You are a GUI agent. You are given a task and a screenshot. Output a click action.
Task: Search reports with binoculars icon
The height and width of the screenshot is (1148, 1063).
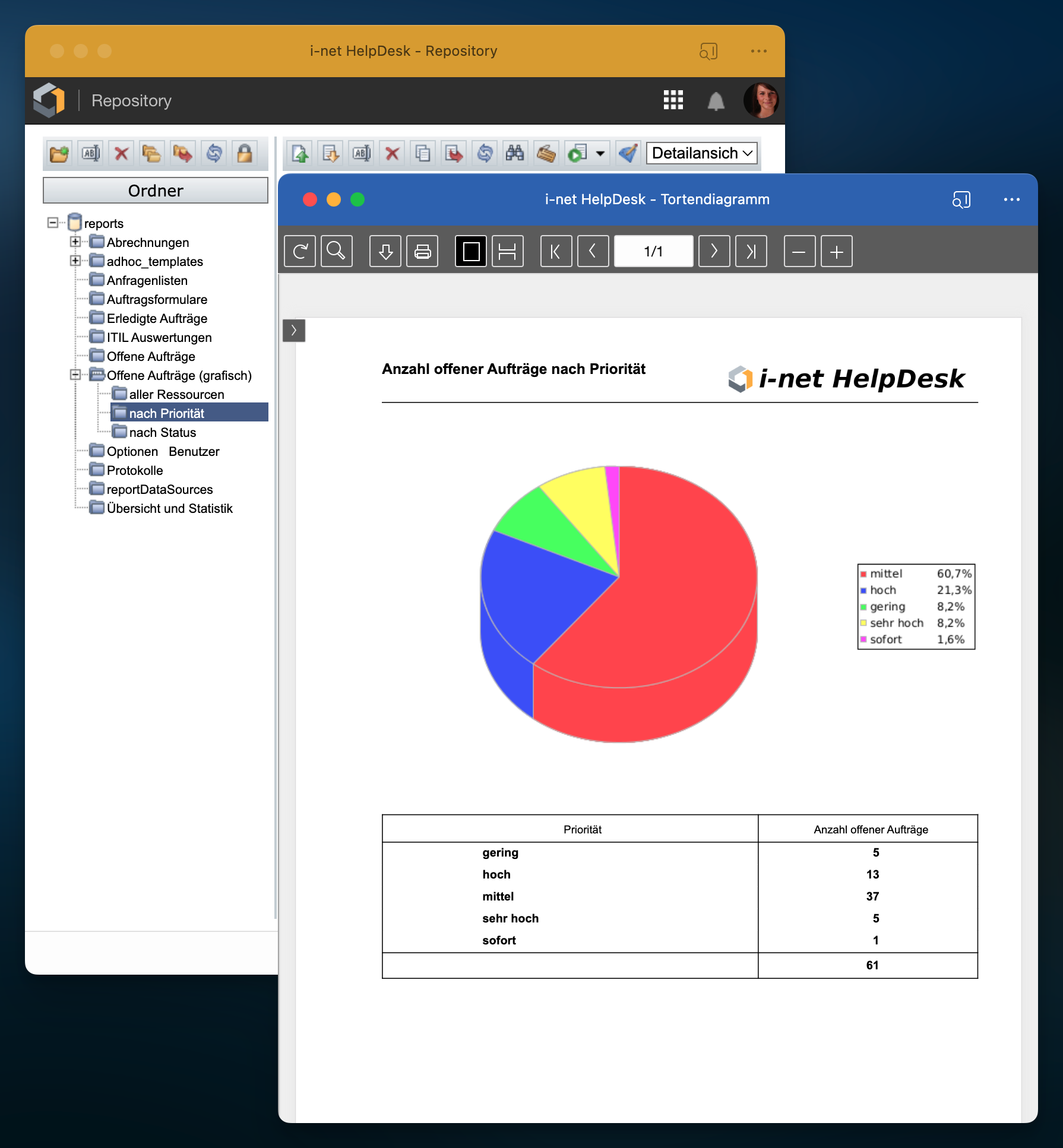(x=515, y=154)
